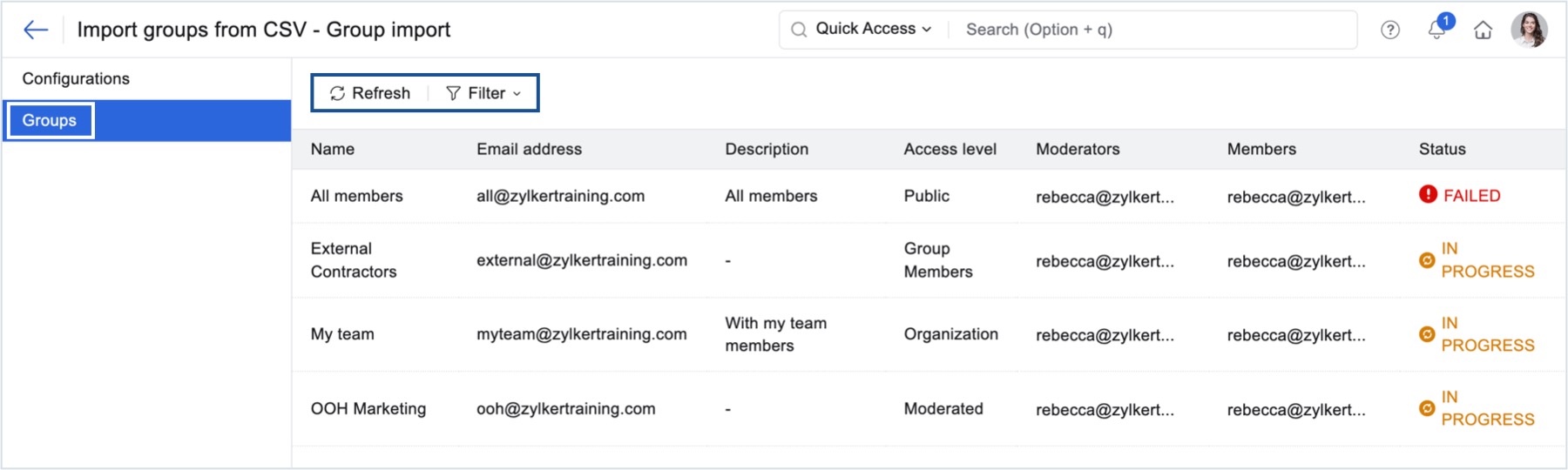
Task: Click In Progress icon for External Contractors
Action: pos(1427,260)
